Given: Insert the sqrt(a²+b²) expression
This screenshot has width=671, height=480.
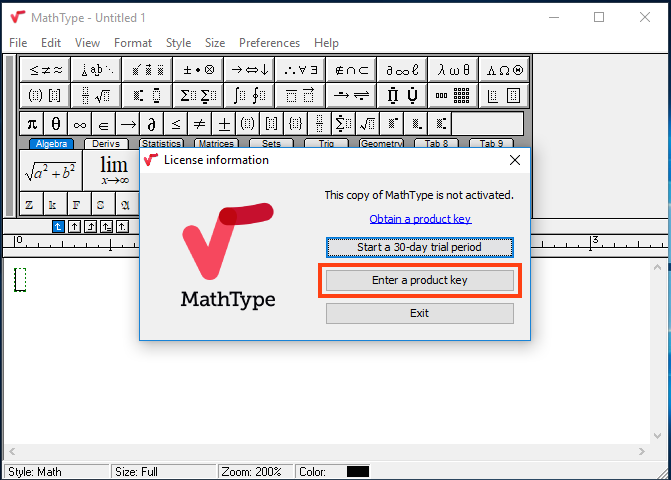Looking at the screenshot, I should point(51,171).
